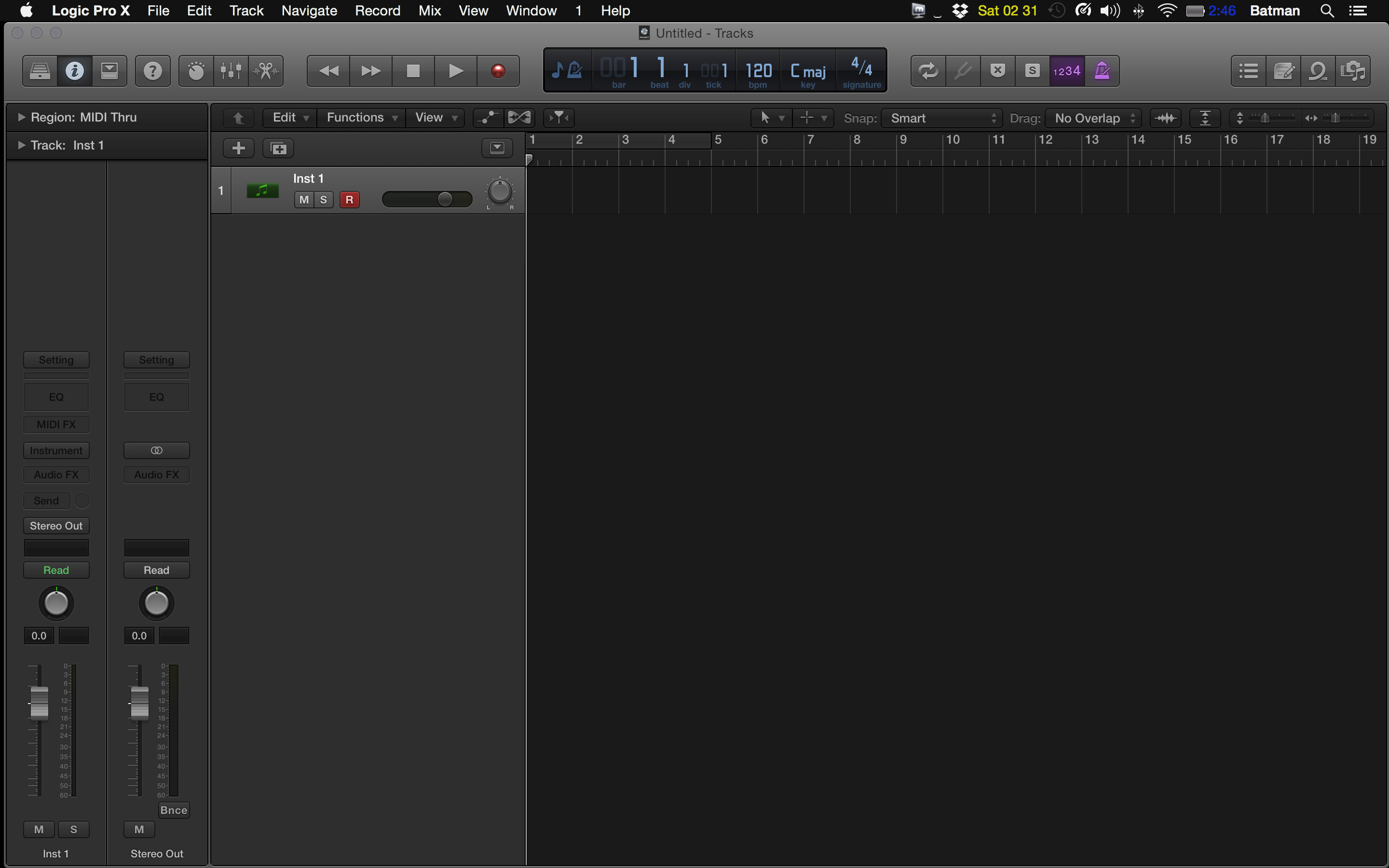Toggle Waveform Zoom button

tap(1166, 118)
